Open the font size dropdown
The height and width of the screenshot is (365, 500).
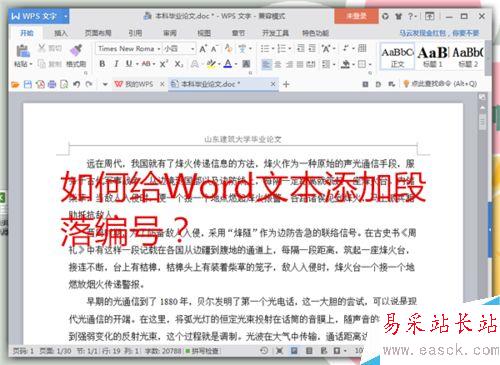point(192,49)
